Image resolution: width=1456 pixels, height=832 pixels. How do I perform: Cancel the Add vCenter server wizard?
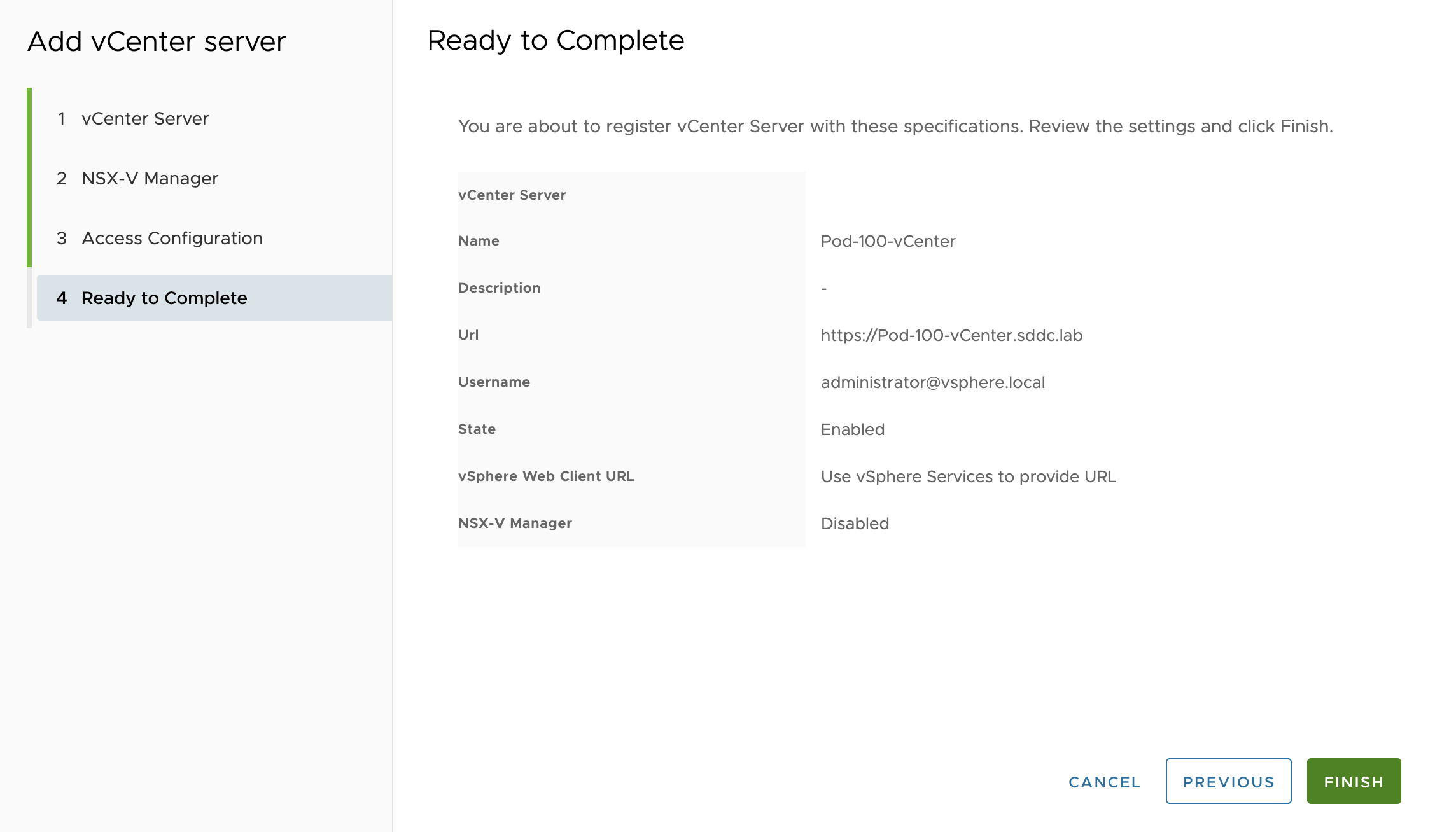click(x=1104, y=782)
